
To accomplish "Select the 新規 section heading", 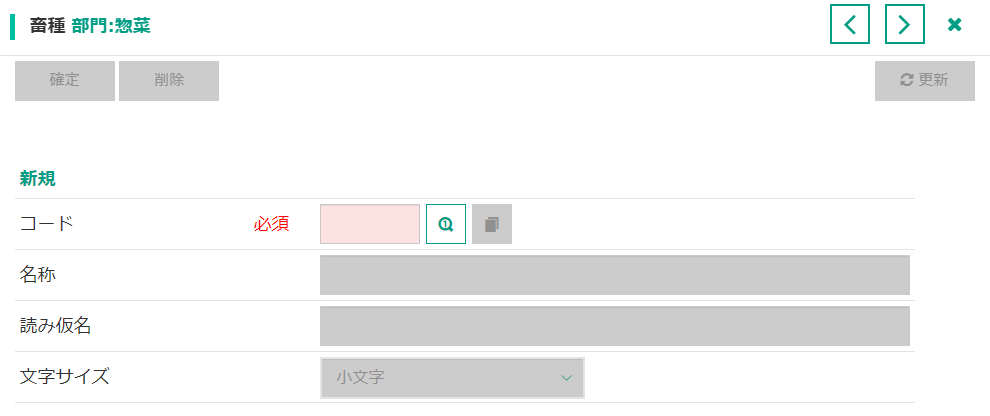I will tap(38, 179).
